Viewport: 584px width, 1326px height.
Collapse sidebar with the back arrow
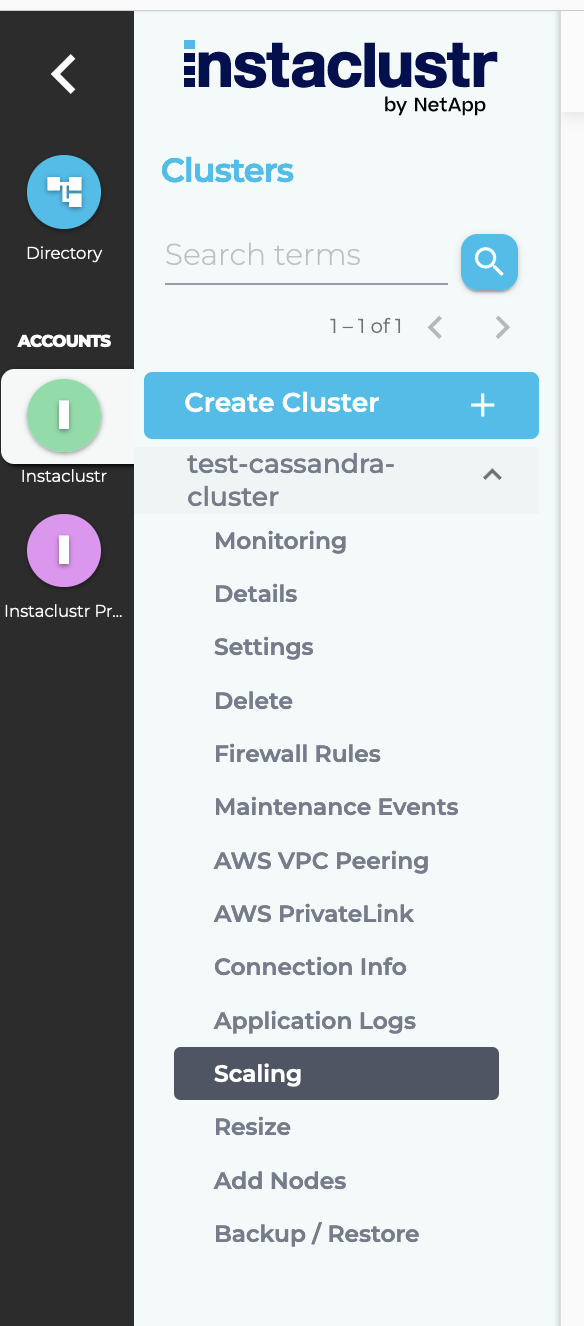(x=64, y=74)
